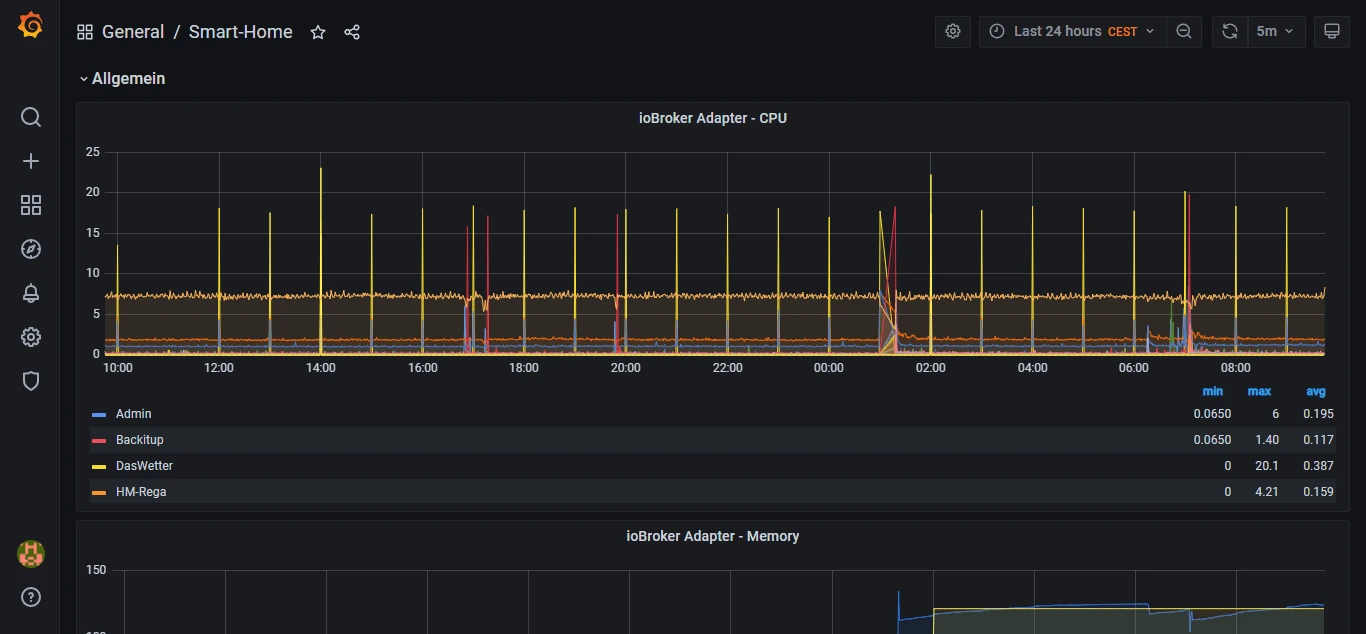Screen dimensions: 1366x634
Task: Click the CEST timezone label
Action: [1122, 32]
